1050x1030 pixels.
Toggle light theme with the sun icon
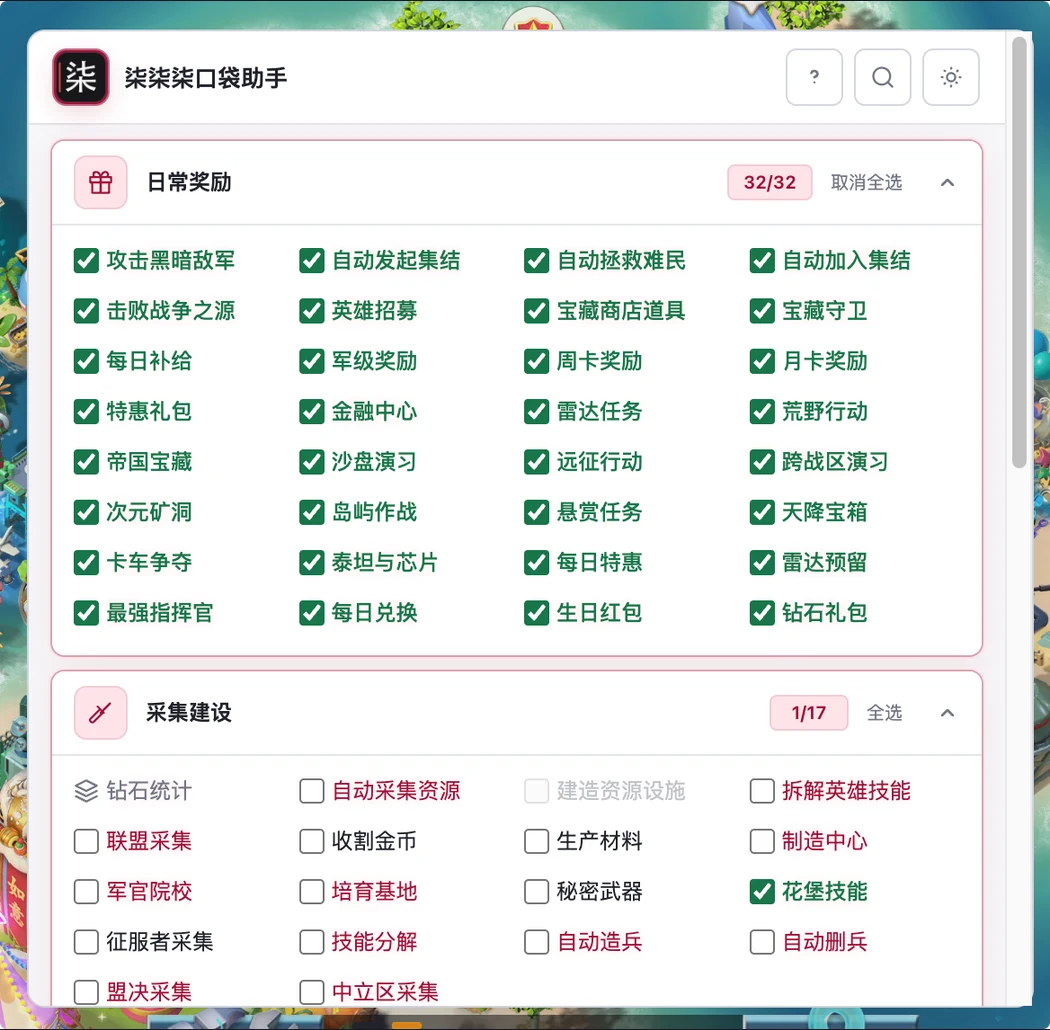pos(950,77)
